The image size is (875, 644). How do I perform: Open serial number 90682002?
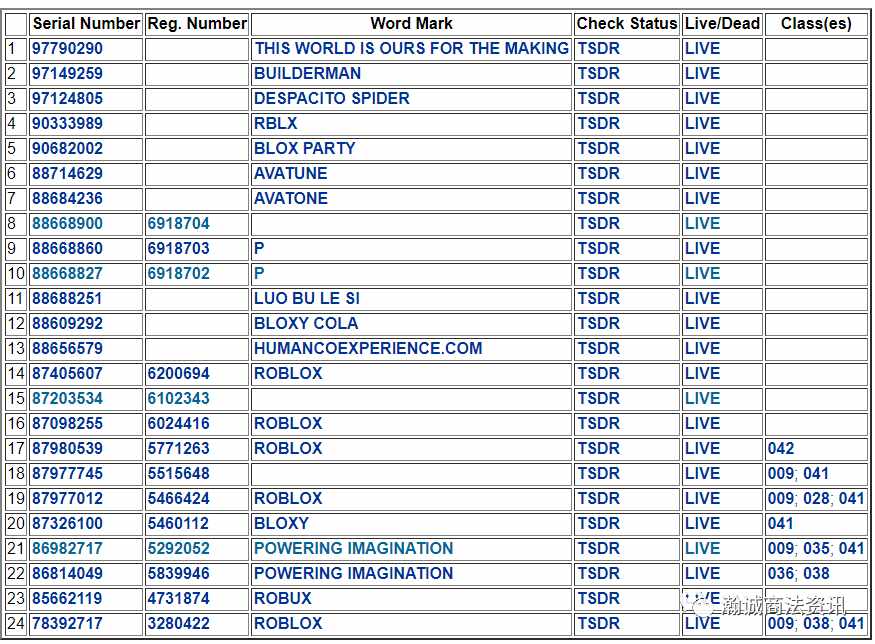pos(67,148)
